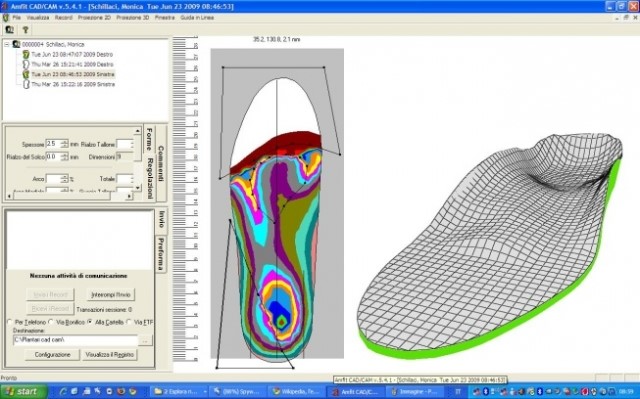Image resolution: width=640 pixels, height=399 pixels.
Task: Click the IT language indicator in taskbar
Action: click(x=458, y=392)
